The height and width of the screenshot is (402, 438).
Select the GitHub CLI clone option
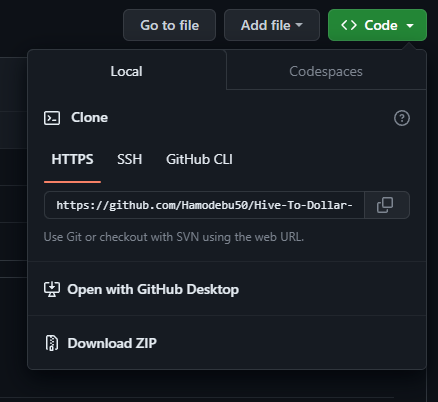pyautogui.click(x=199, y=159)
